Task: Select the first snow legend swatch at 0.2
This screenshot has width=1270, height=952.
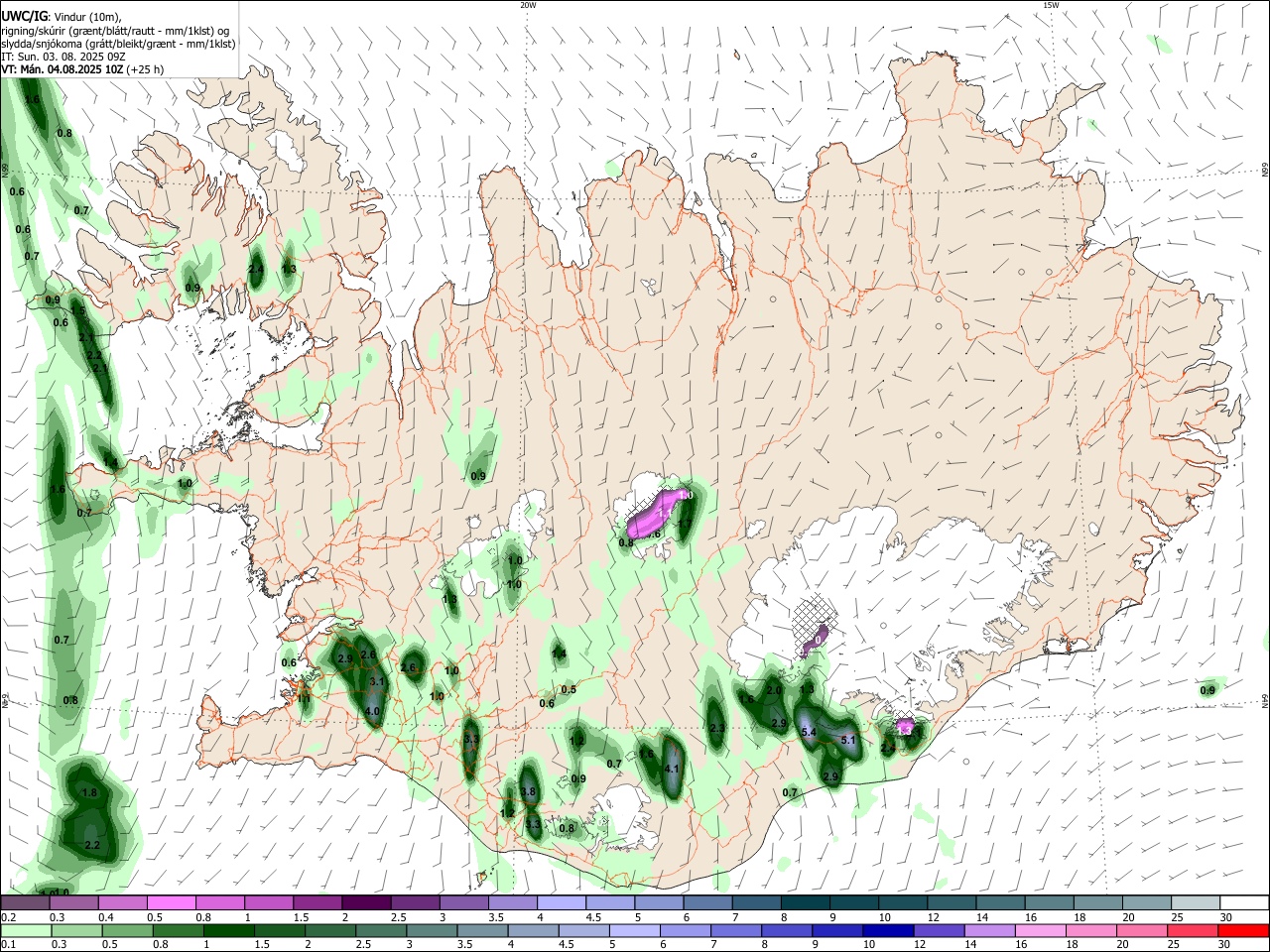Action: pos(26,902)
